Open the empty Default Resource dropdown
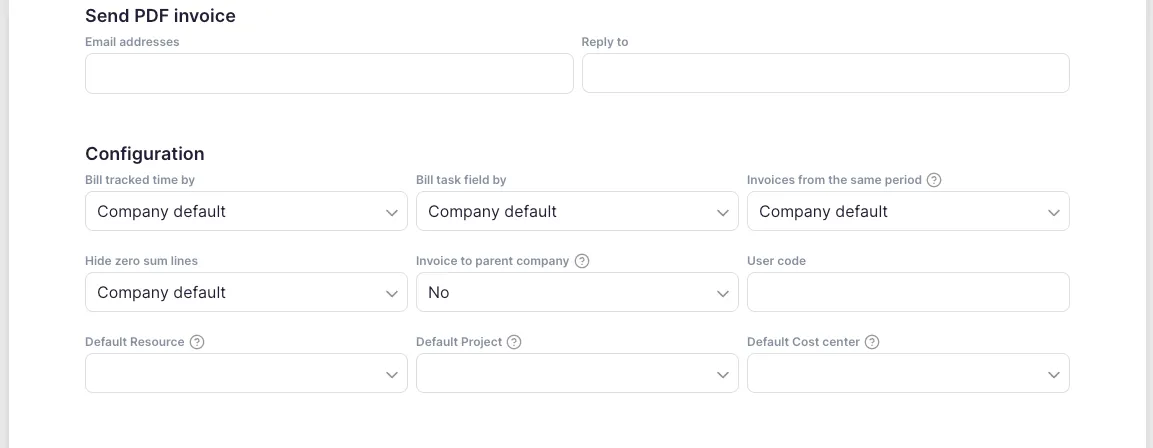The width and height of the screenshot is (1153, 448). (246, 374)
